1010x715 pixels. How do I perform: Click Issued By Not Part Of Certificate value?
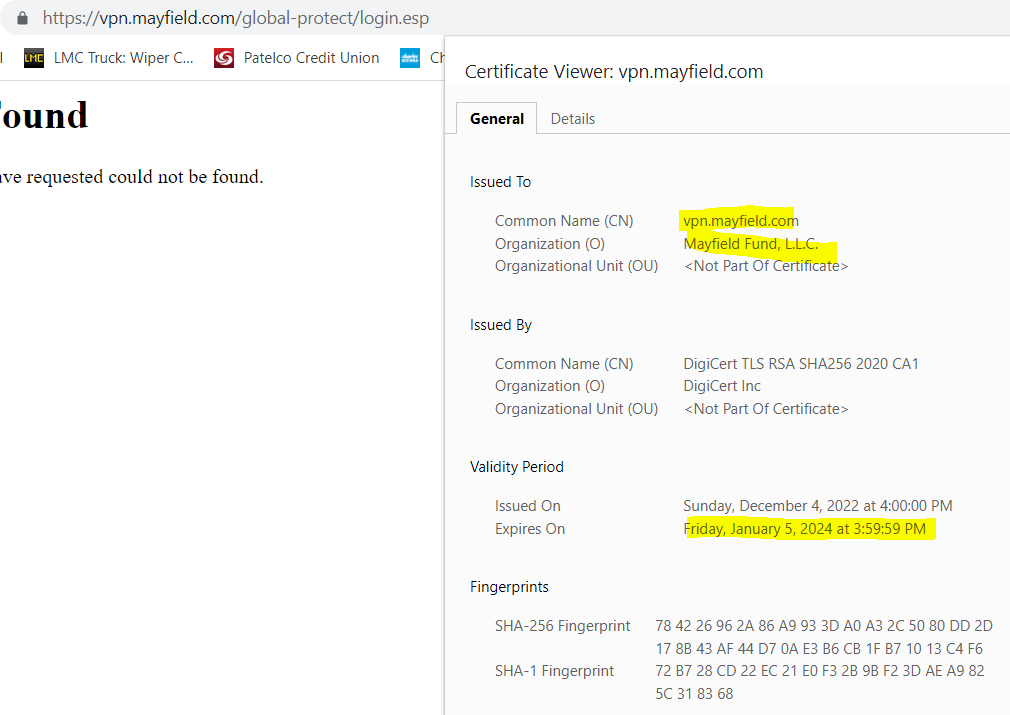pyautogui.click(x=765, y=409)
